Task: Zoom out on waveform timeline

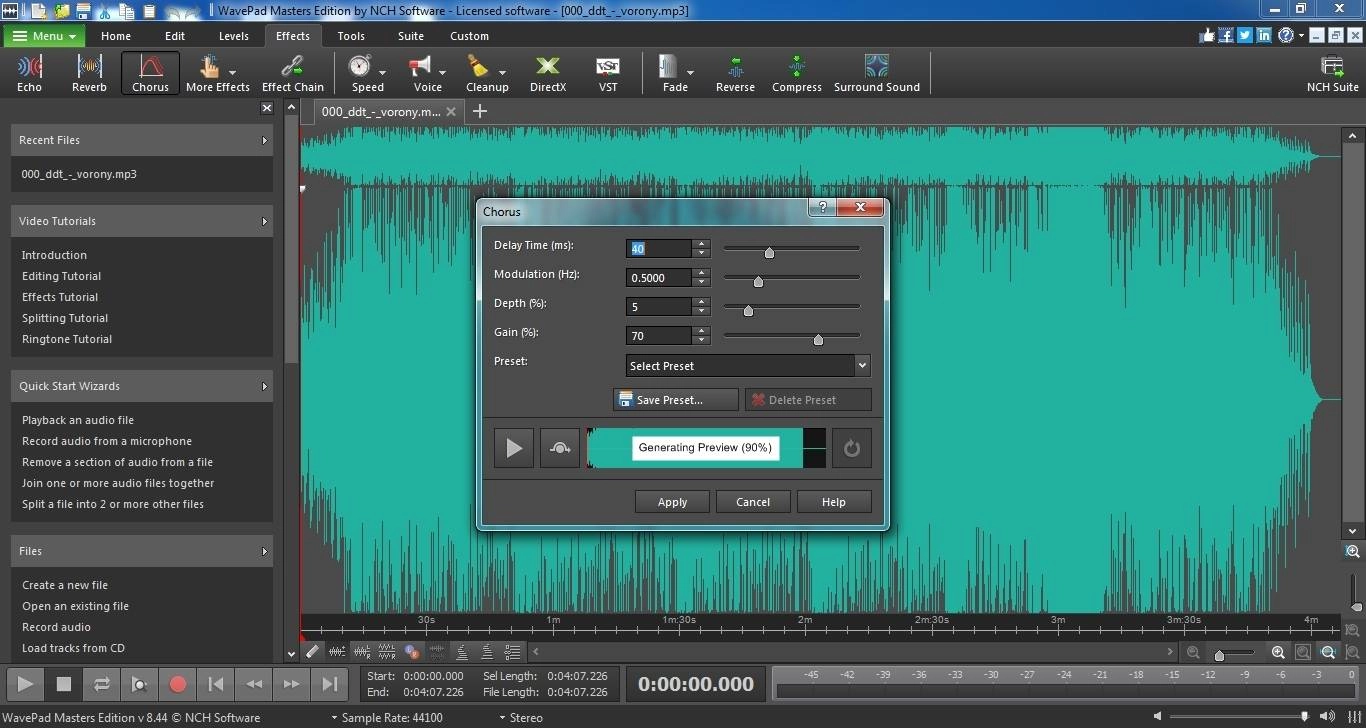Action: pyautogui.click(x=1193, y=652)
